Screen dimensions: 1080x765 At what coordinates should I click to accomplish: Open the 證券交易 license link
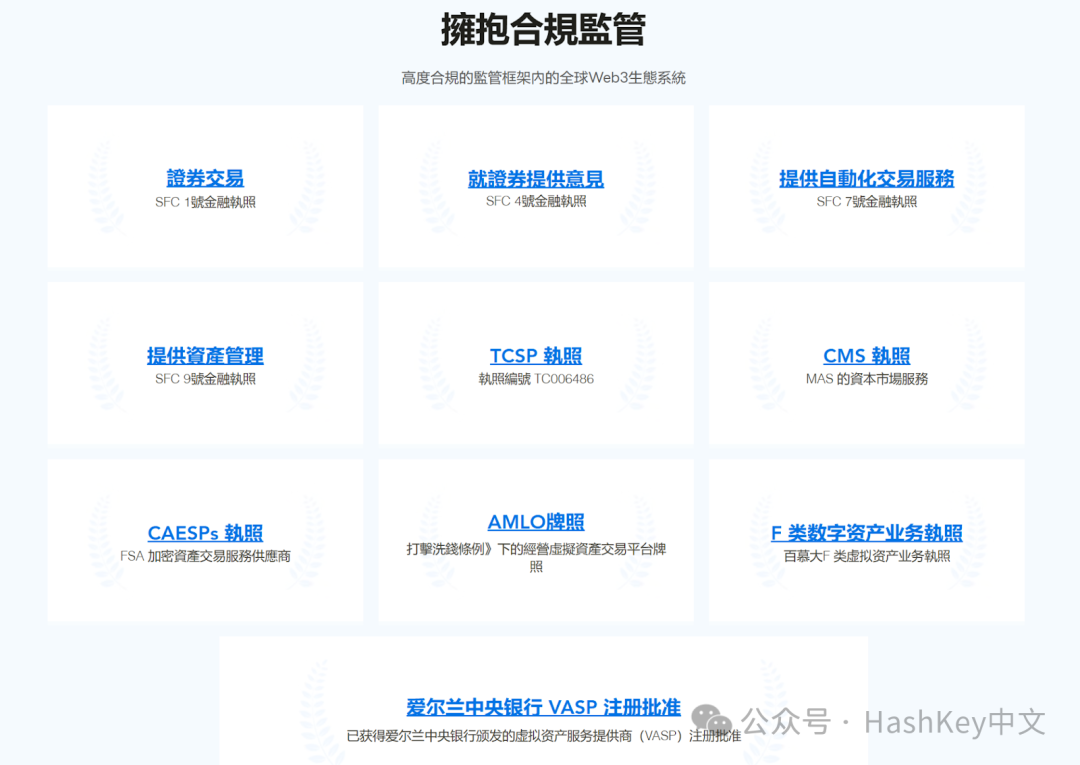click(x=205, y=178)
